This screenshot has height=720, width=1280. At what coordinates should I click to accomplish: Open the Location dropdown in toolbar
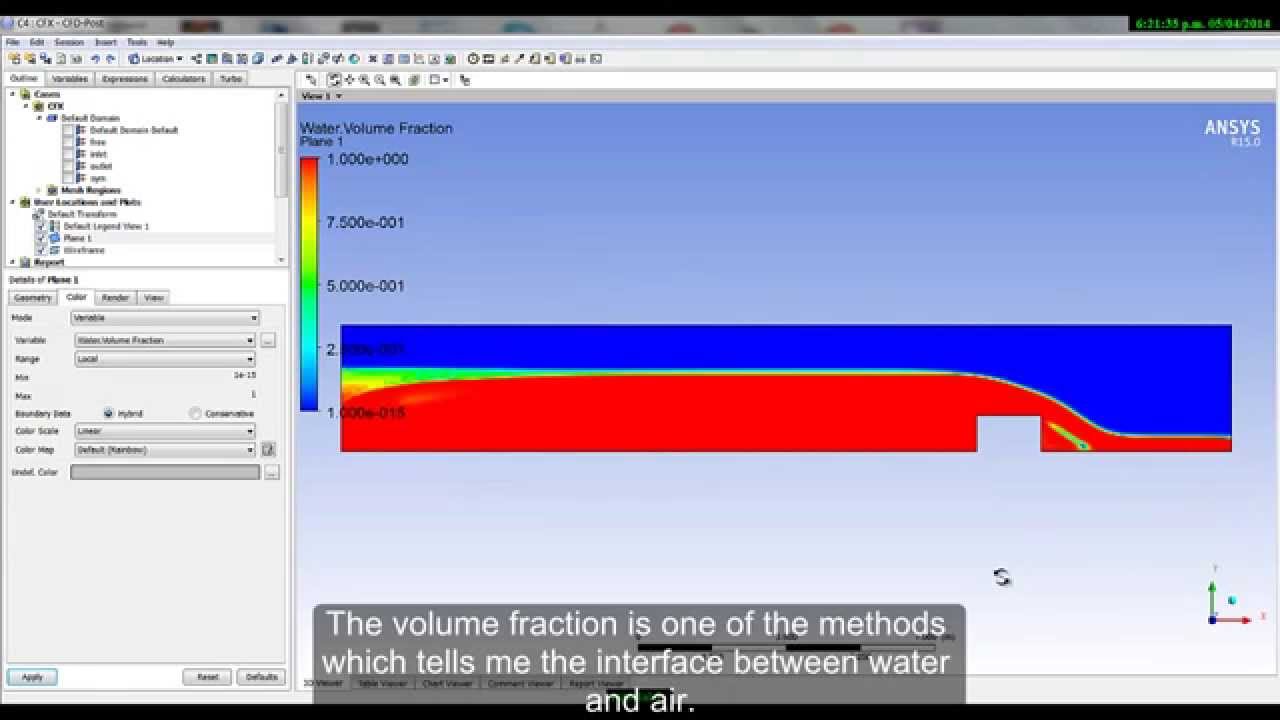pos(158,59)
